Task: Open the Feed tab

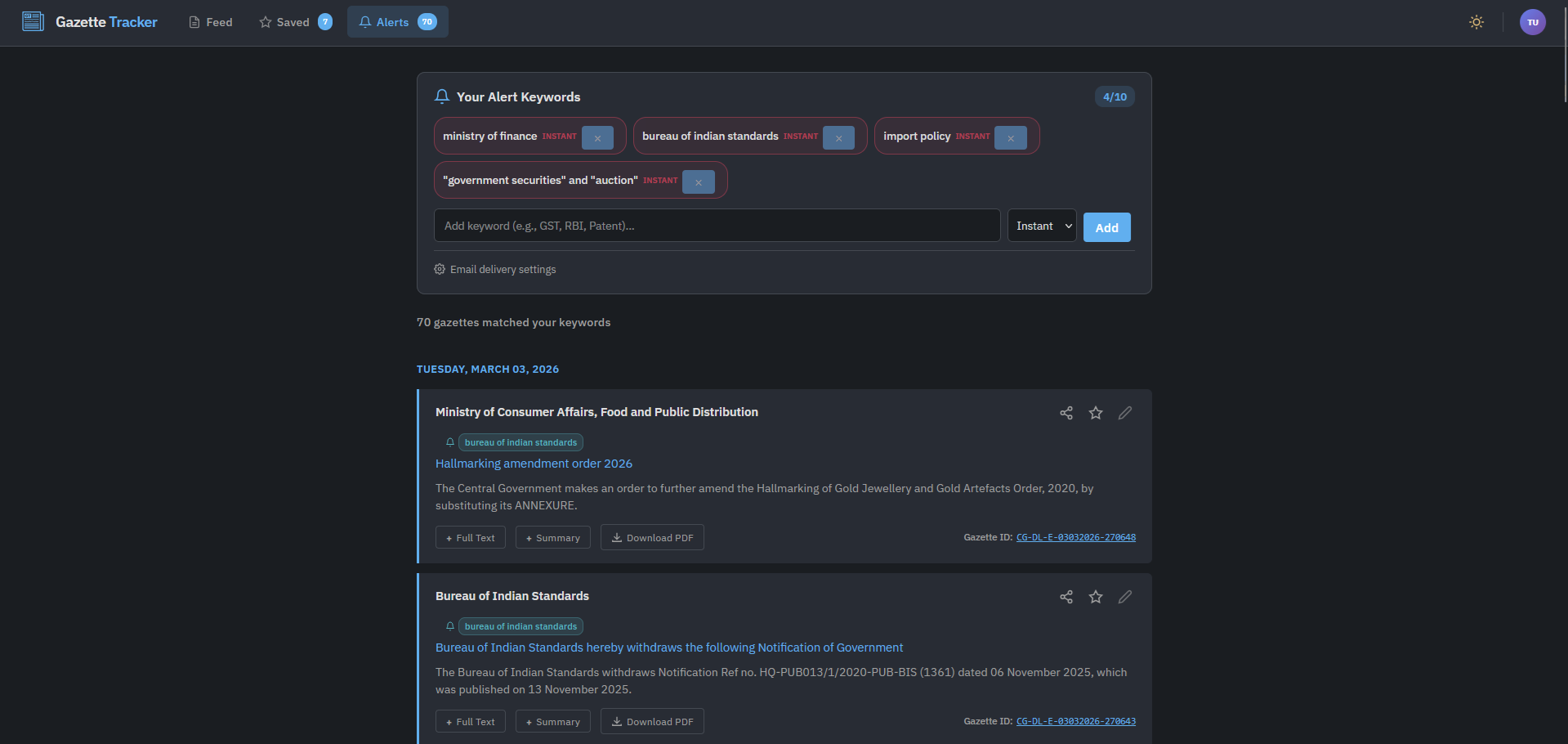Action: (211, 22)
